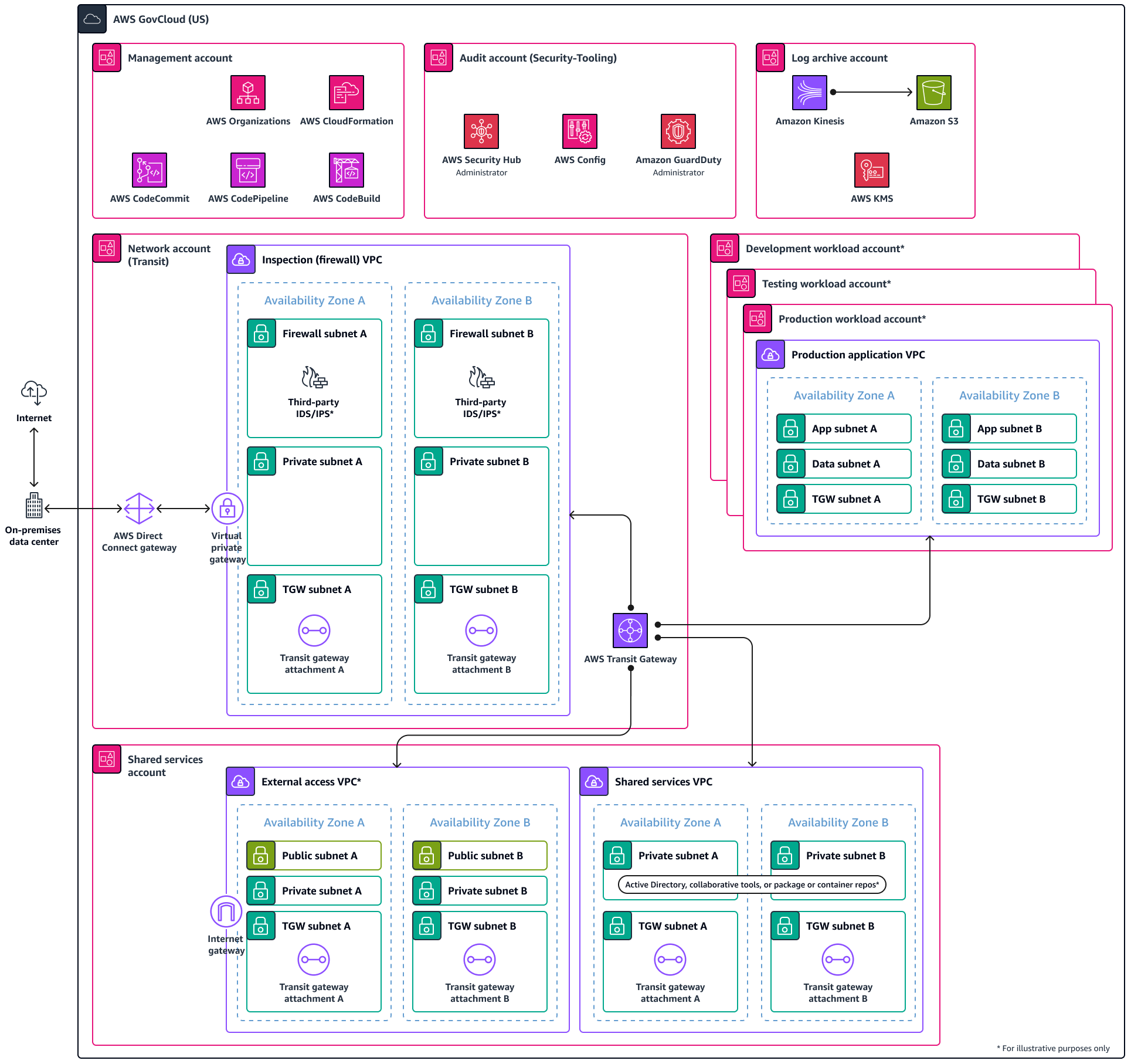Click 'Administrator' under AWS Security Hub
The image size is (1131, 1064).
(x=481, y=172)
